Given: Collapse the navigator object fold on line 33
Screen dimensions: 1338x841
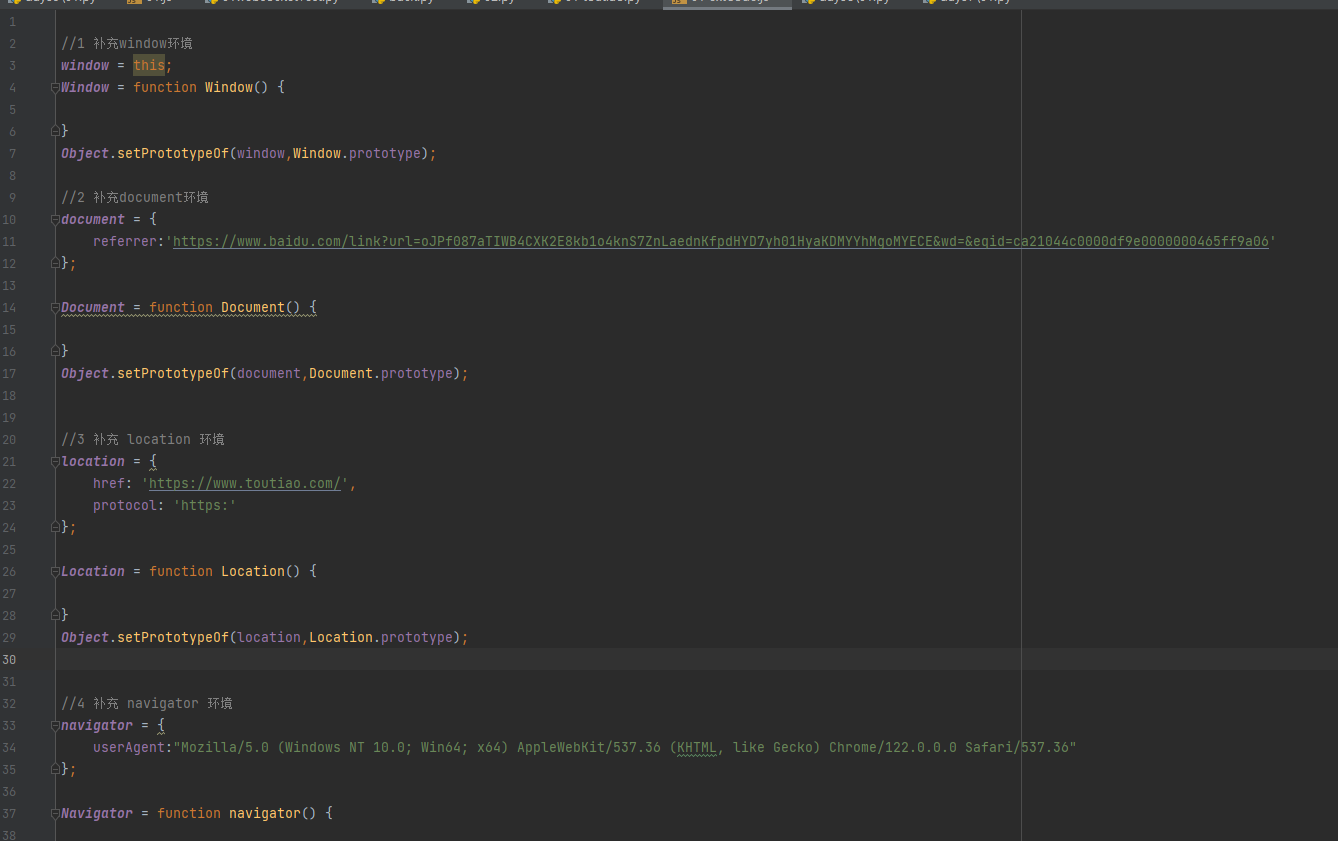Looking at the screenshot, I should pos(56,726).
